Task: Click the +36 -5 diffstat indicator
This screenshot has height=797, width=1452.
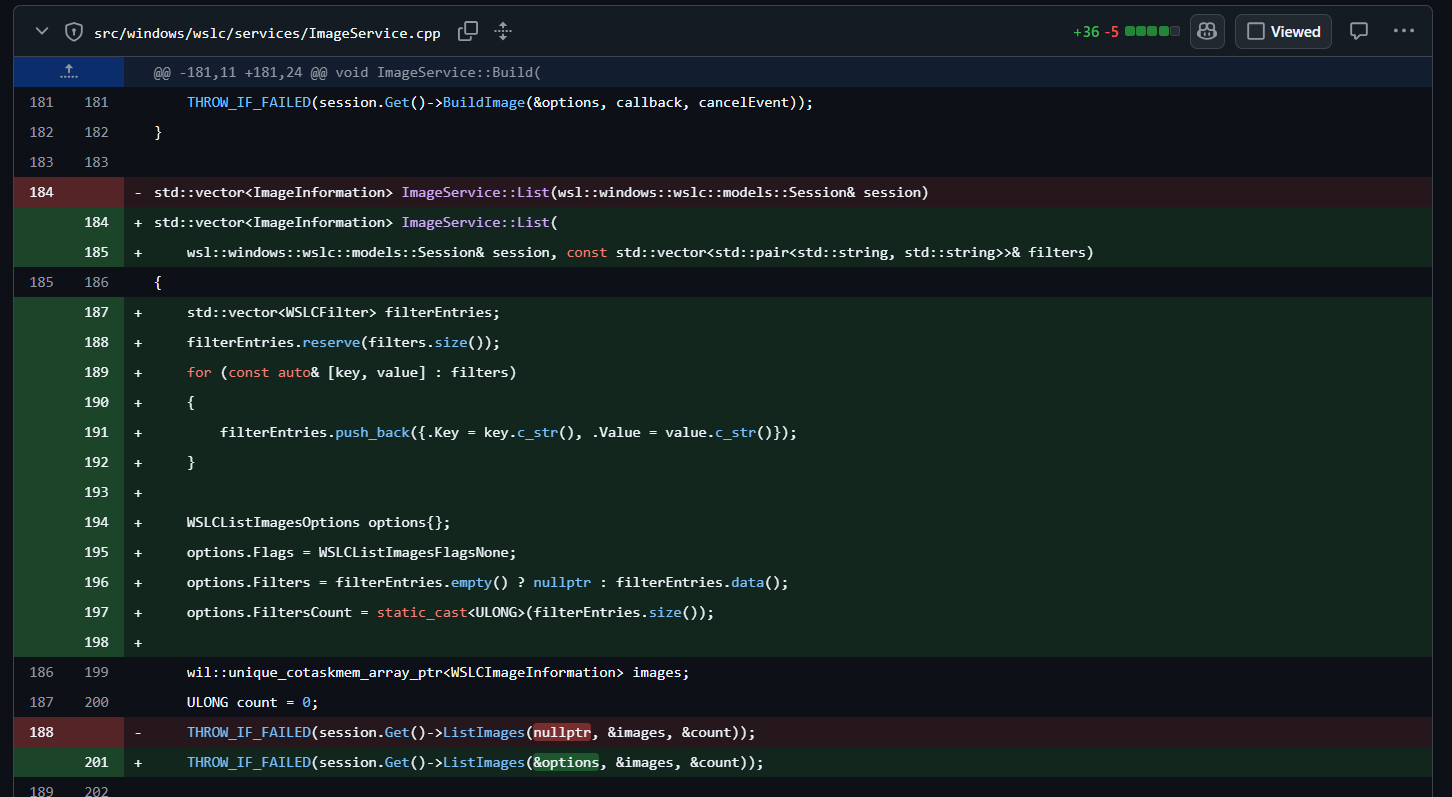Action: pyautogui.click(x=1126, y=32)
